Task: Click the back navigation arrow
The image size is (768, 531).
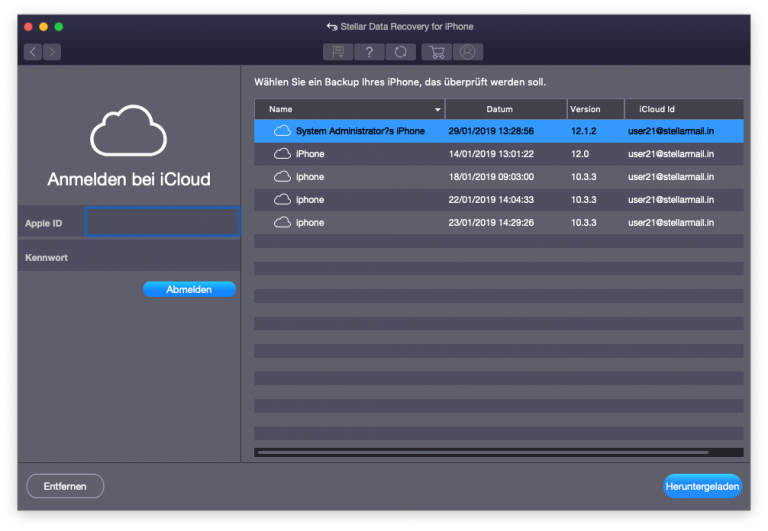Action: (33, 52)
